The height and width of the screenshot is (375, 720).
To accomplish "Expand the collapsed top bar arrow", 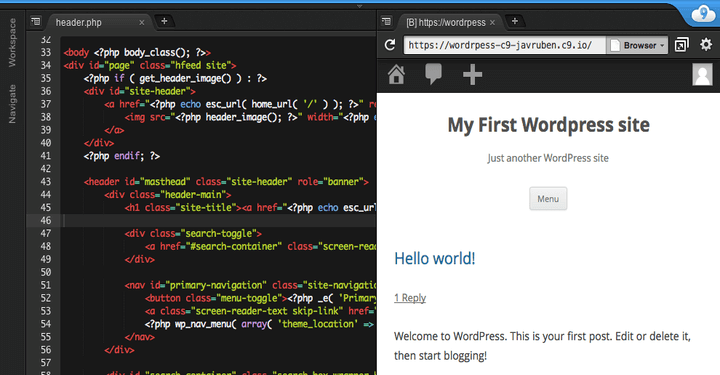I will 360,6.
